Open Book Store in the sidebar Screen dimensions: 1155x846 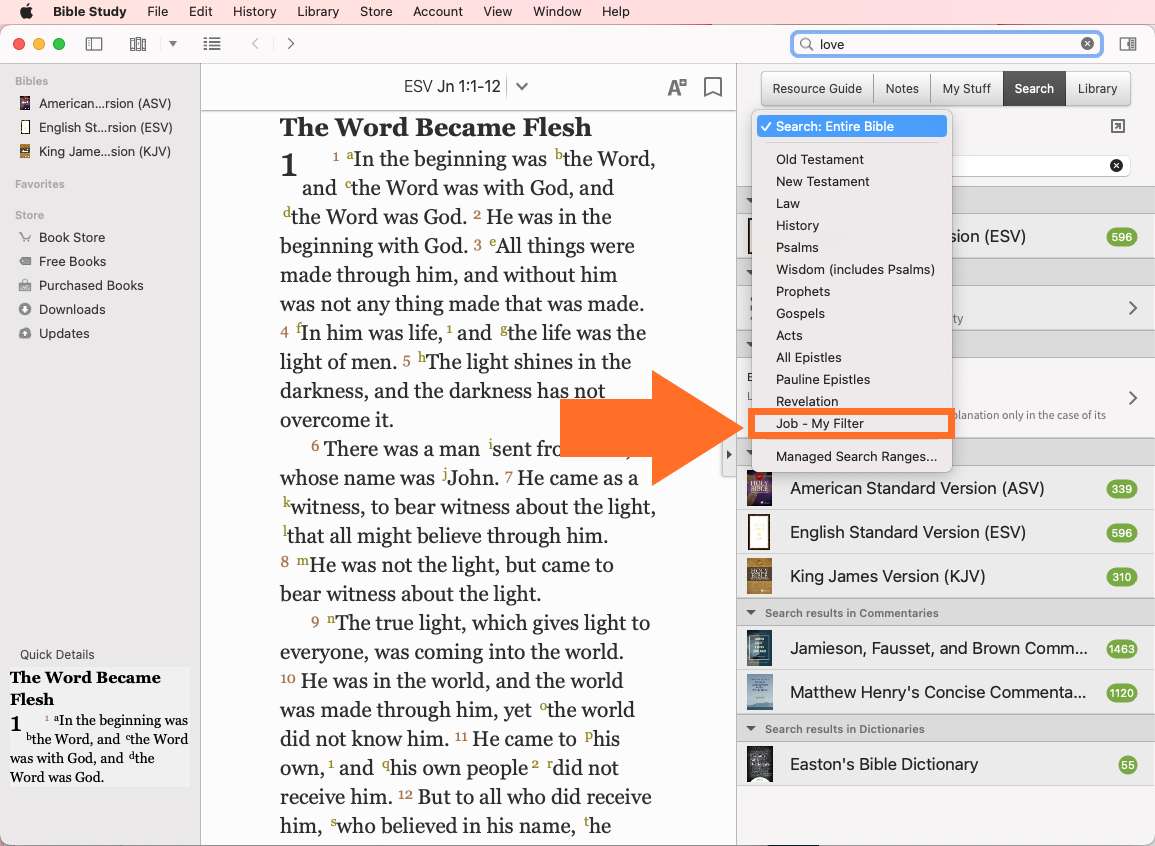coord(72,237)
